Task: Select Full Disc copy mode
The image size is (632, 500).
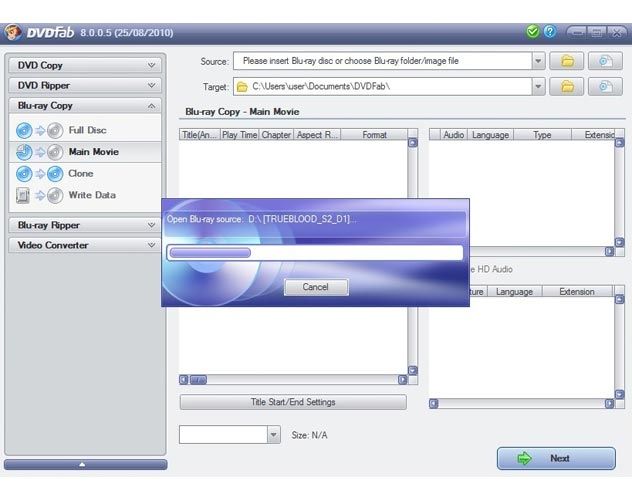Action: point(85,131)
